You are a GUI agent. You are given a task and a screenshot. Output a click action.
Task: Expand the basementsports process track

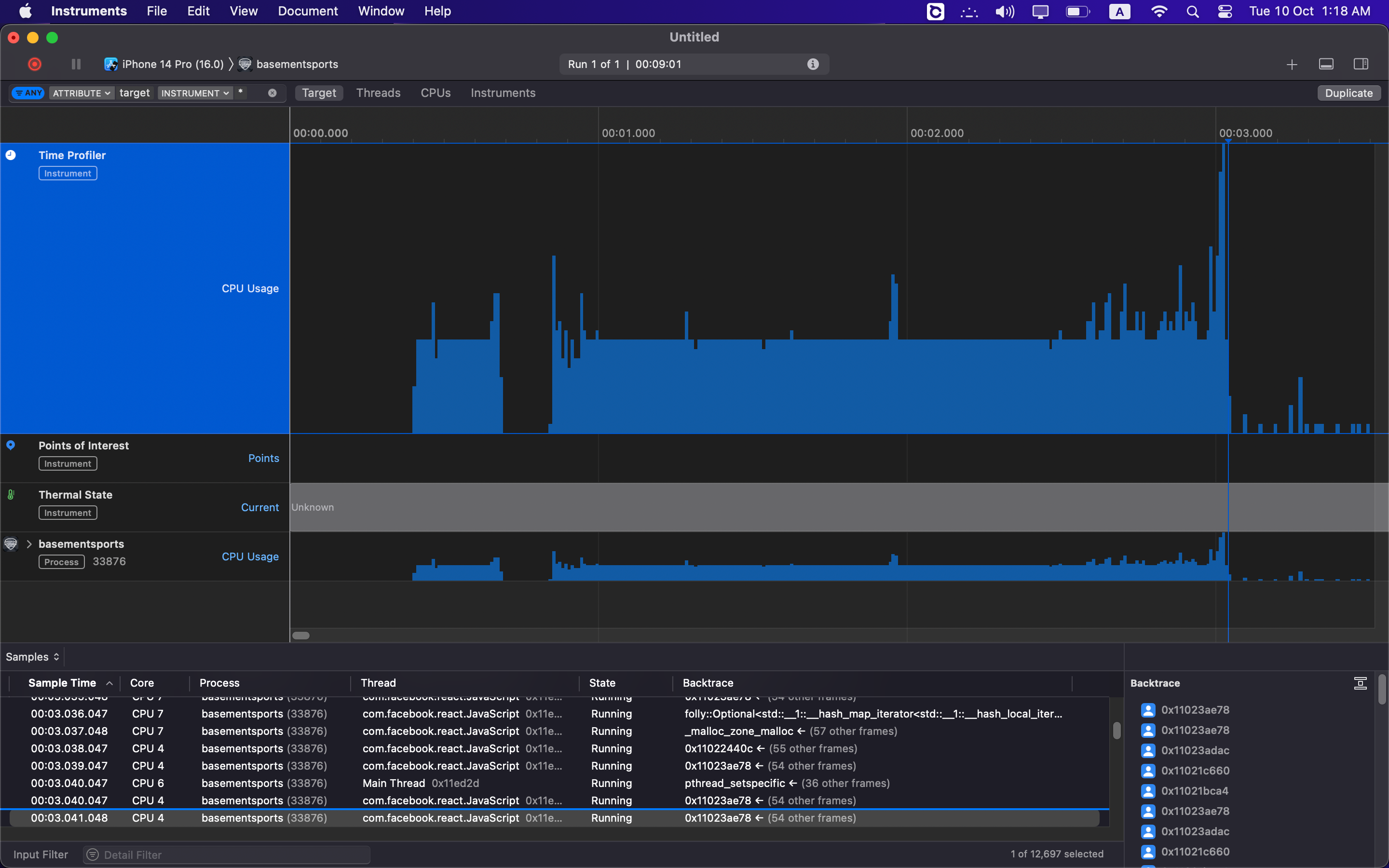click(x=29, y=543)
